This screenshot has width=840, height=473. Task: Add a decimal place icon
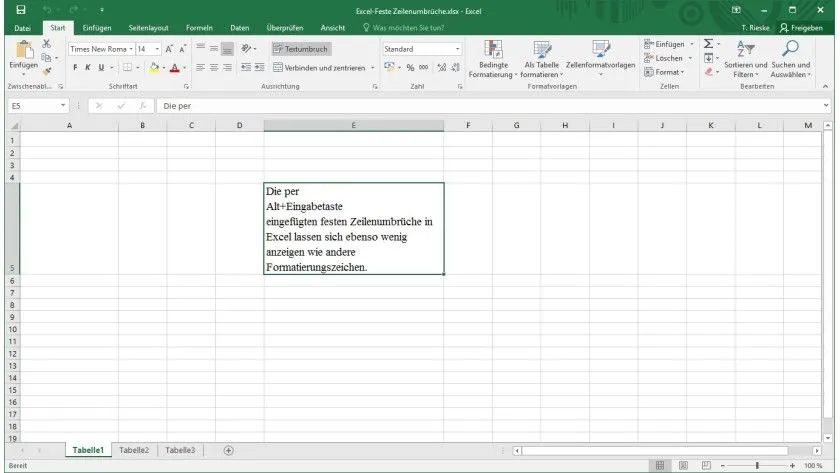click(441, 67)
